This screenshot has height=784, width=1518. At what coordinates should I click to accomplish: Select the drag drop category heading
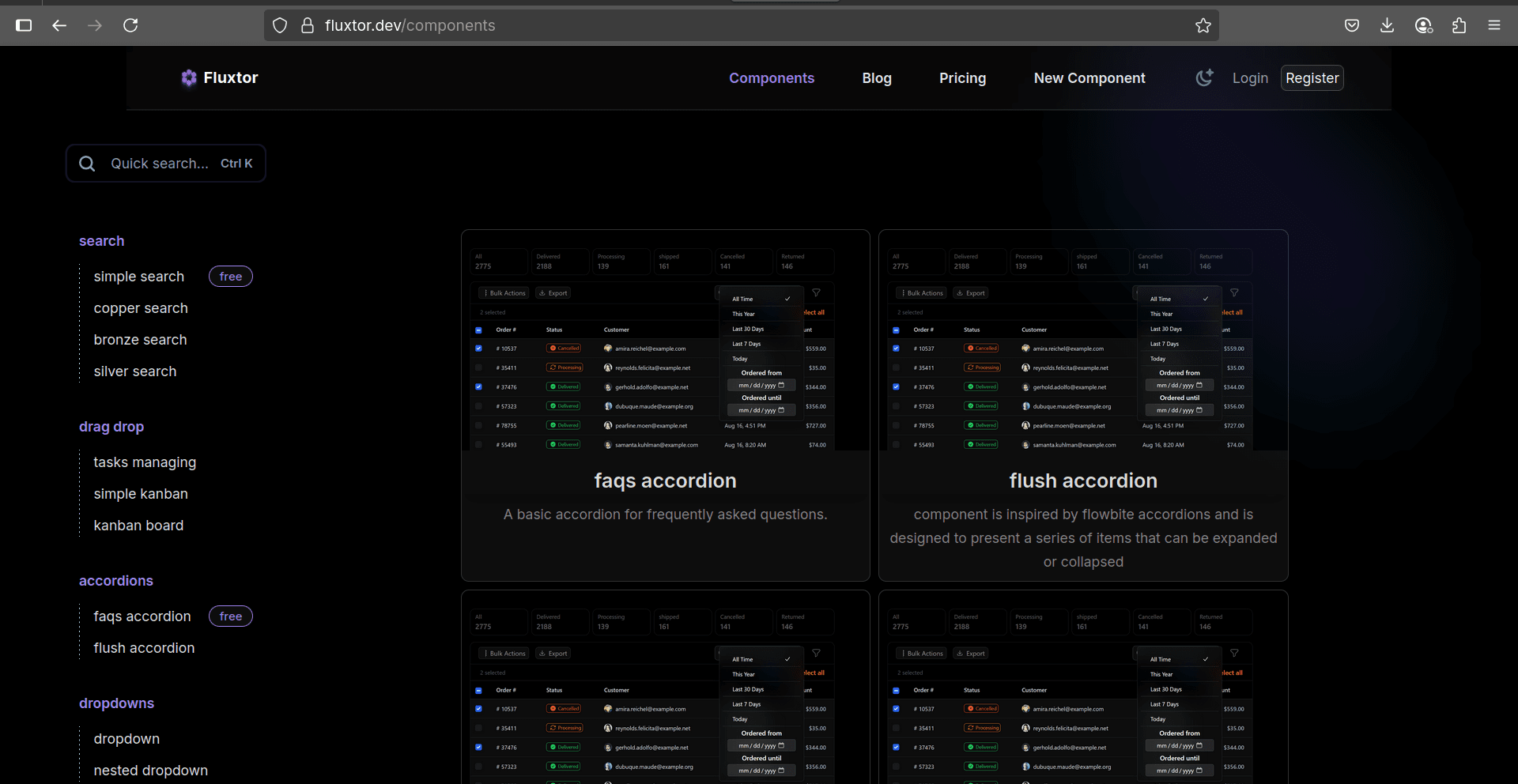[111, 427]
